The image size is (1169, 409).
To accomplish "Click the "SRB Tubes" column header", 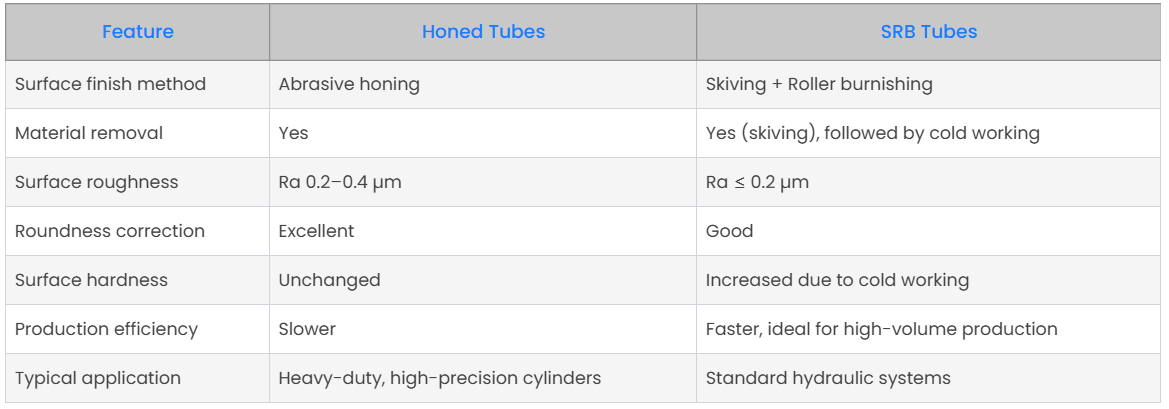I will click(929, 32).
